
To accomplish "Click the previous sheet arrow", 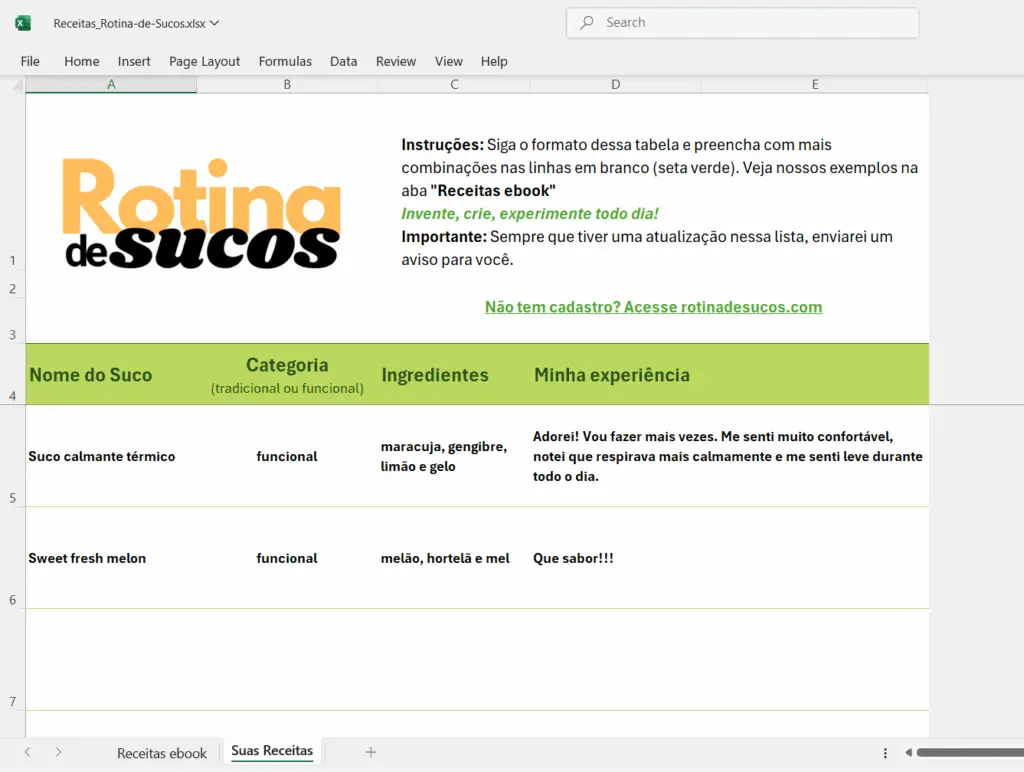I will coord(27,752).
